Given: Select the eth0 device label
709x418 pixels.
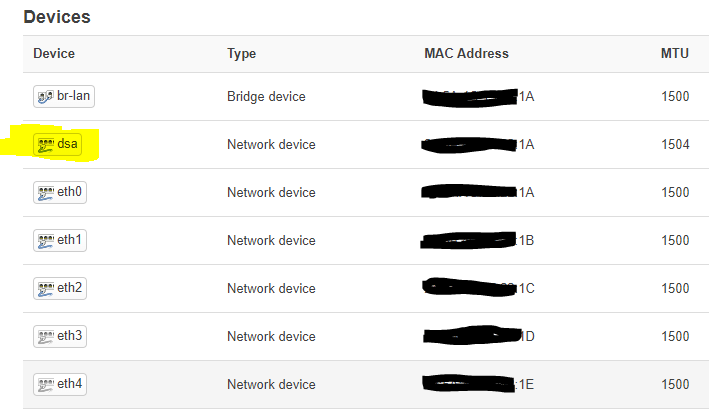Looking at the screenshot, I should 69,192.
